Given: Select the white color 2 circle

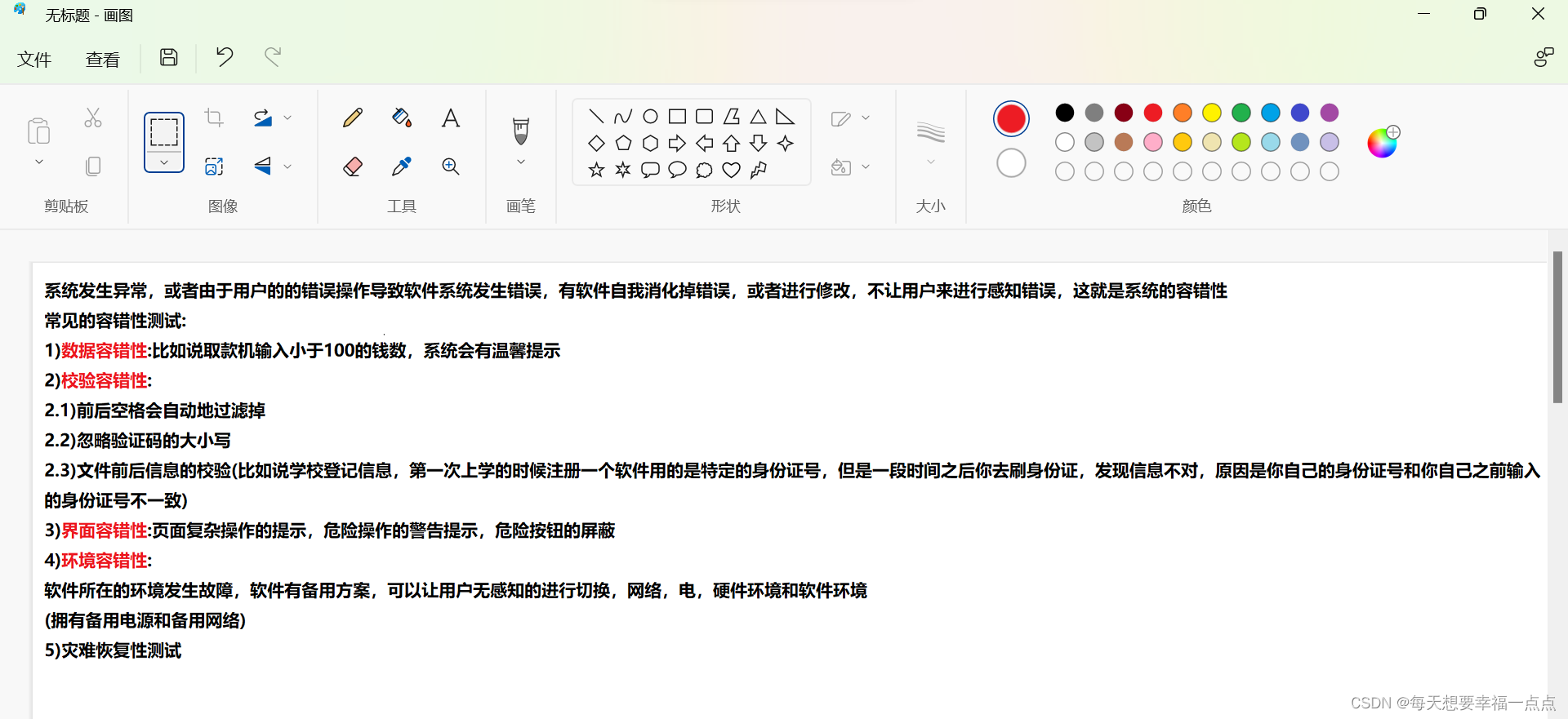Looking at the screenshot, I should [1011, 163].
